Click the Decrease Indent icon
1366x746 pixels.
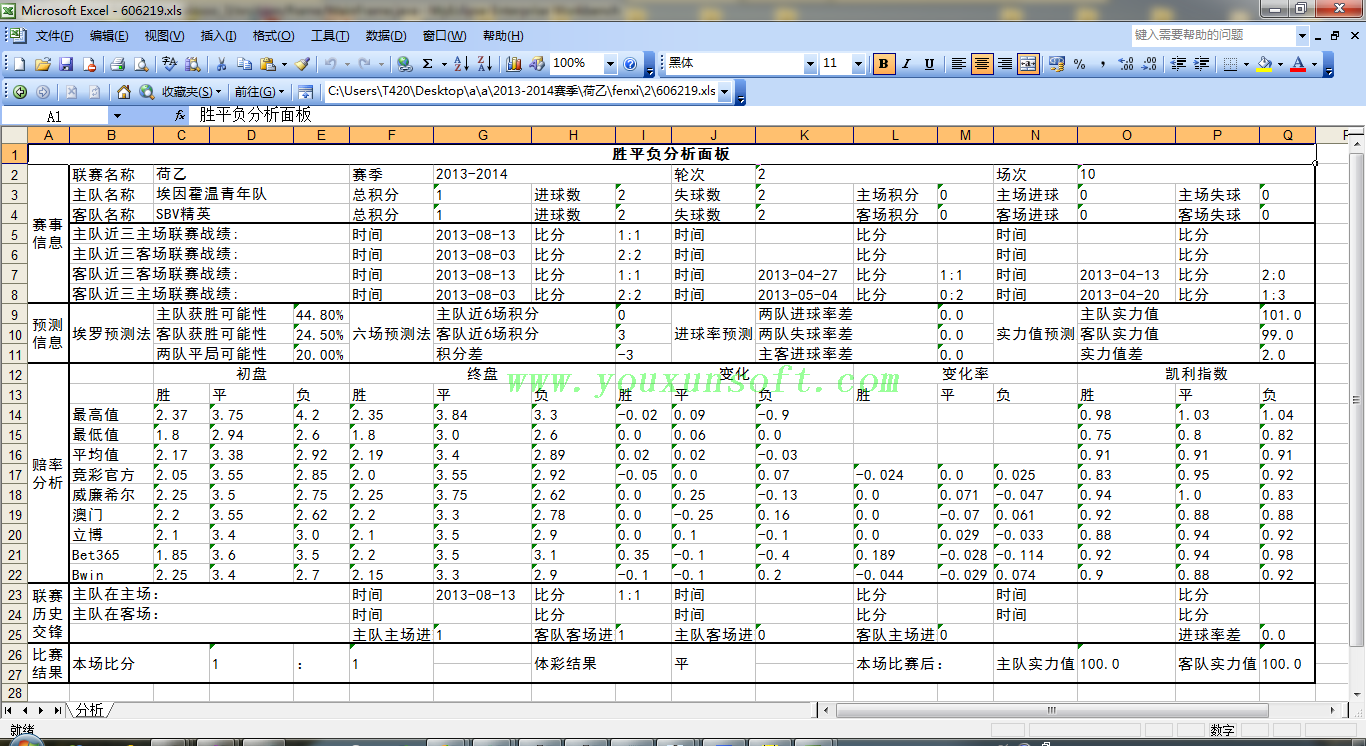1178,64
